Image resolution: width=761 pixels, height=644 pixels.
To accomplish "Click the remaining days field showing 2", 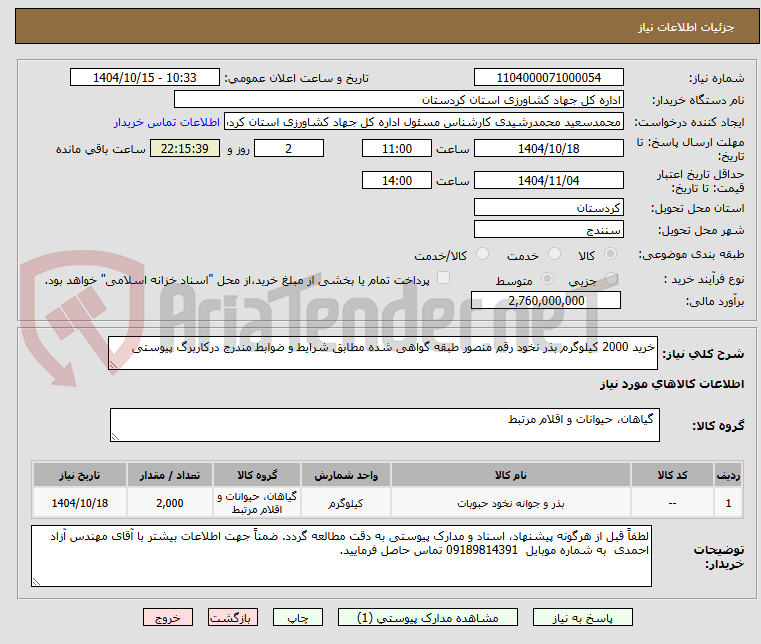I will point(289,149).
